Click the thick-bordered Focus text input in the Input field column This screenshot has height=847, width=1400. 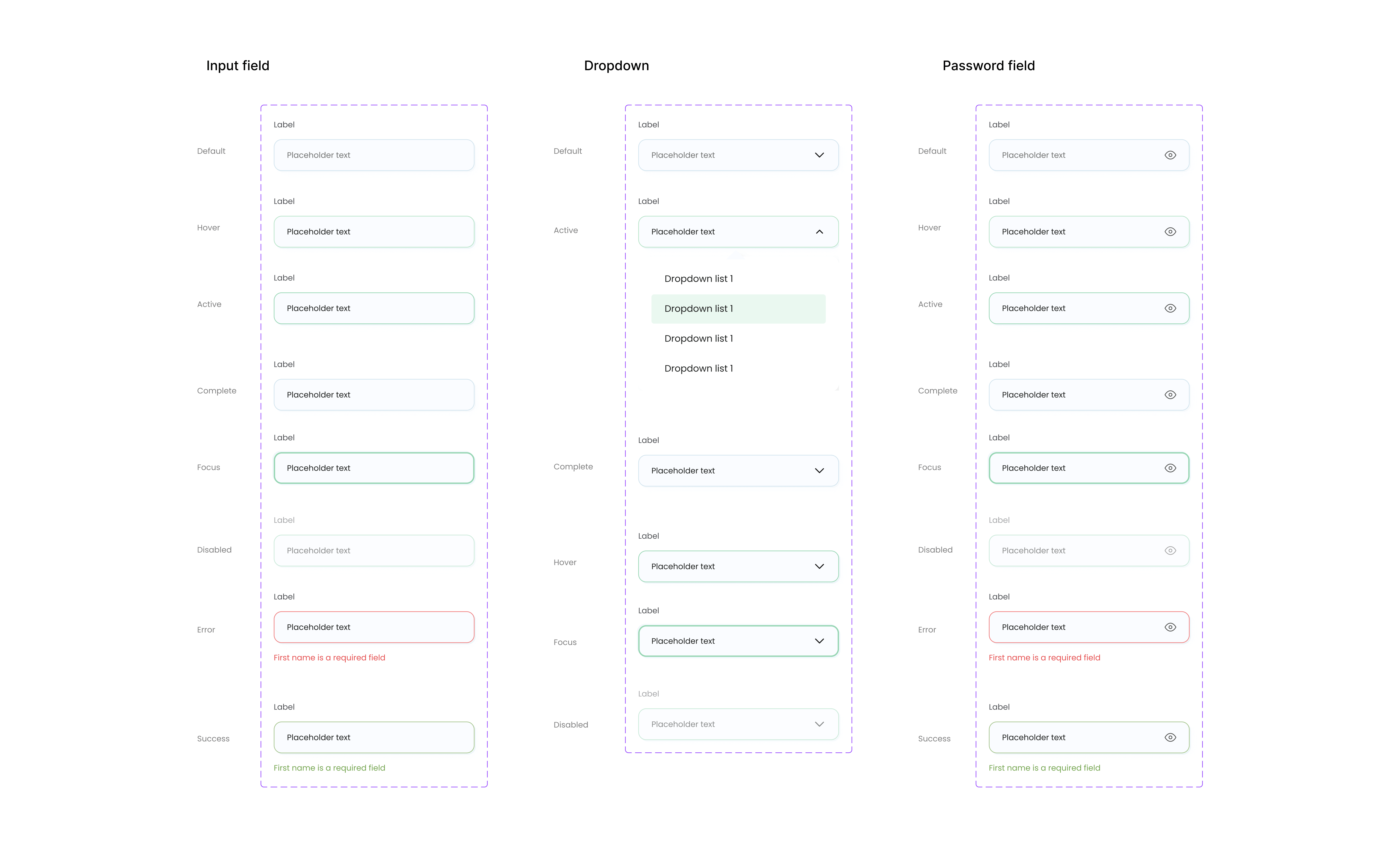point(374,468)
